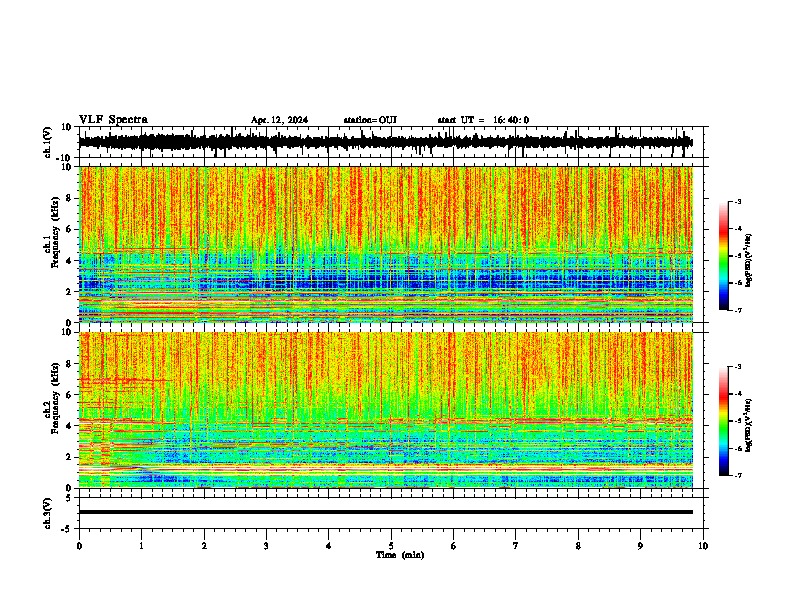Click the "6" kHz tick on ch.1 frequency axis

point(70,229)
